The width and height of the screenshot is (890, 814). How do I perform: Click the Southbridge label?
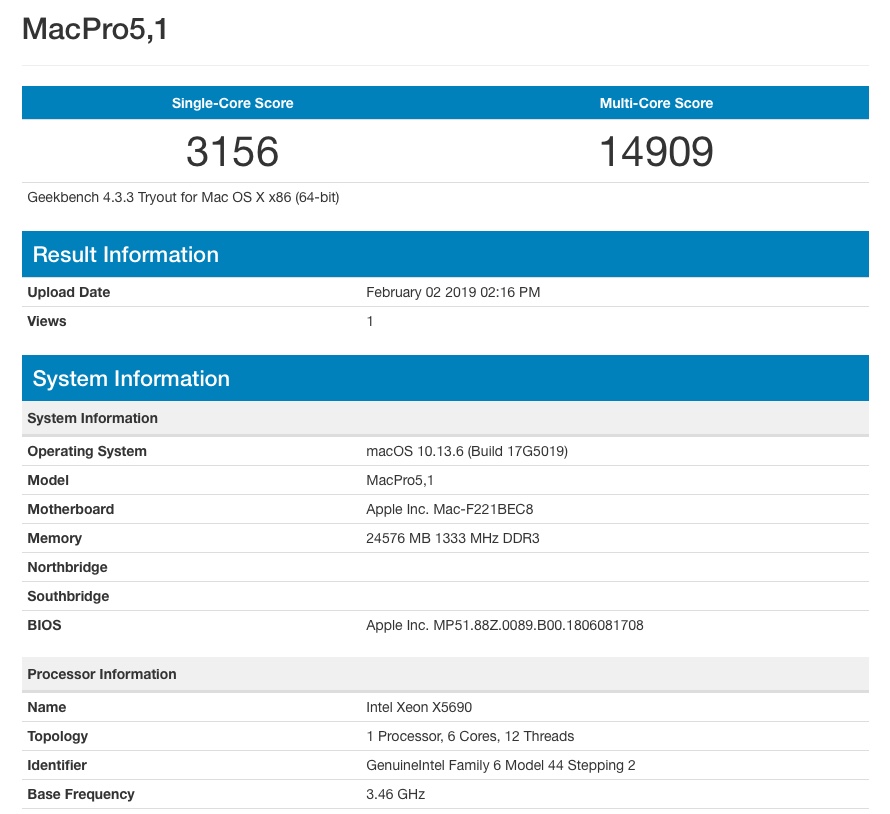click(68, 596)
